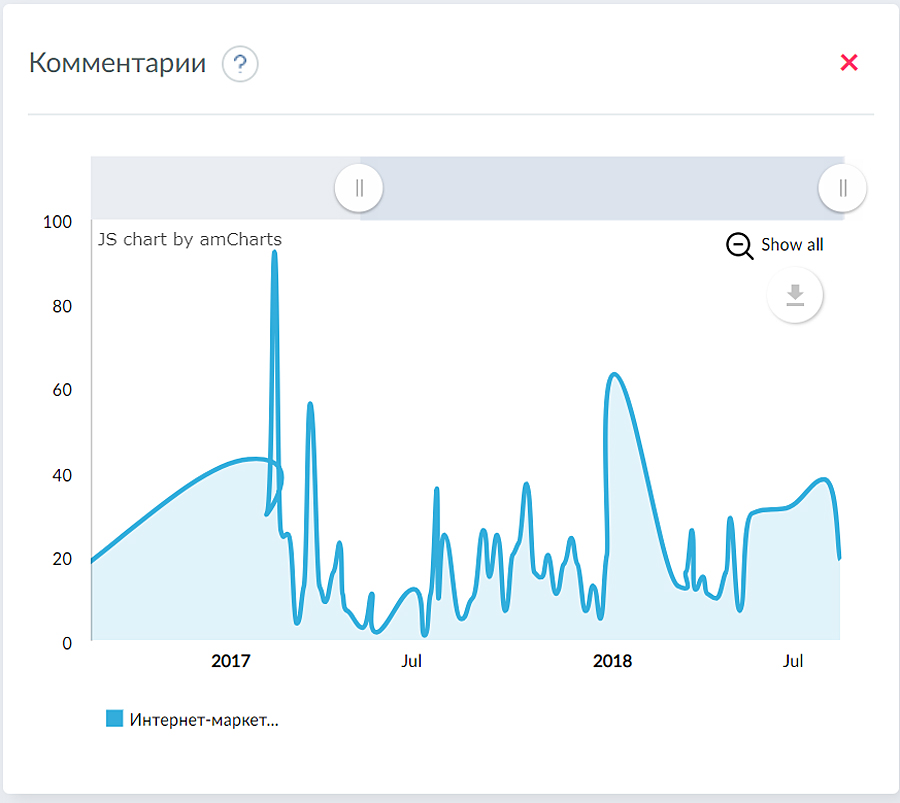Click the question mark help icon
This screenshot has height=803, width=900.
(240, 65)
